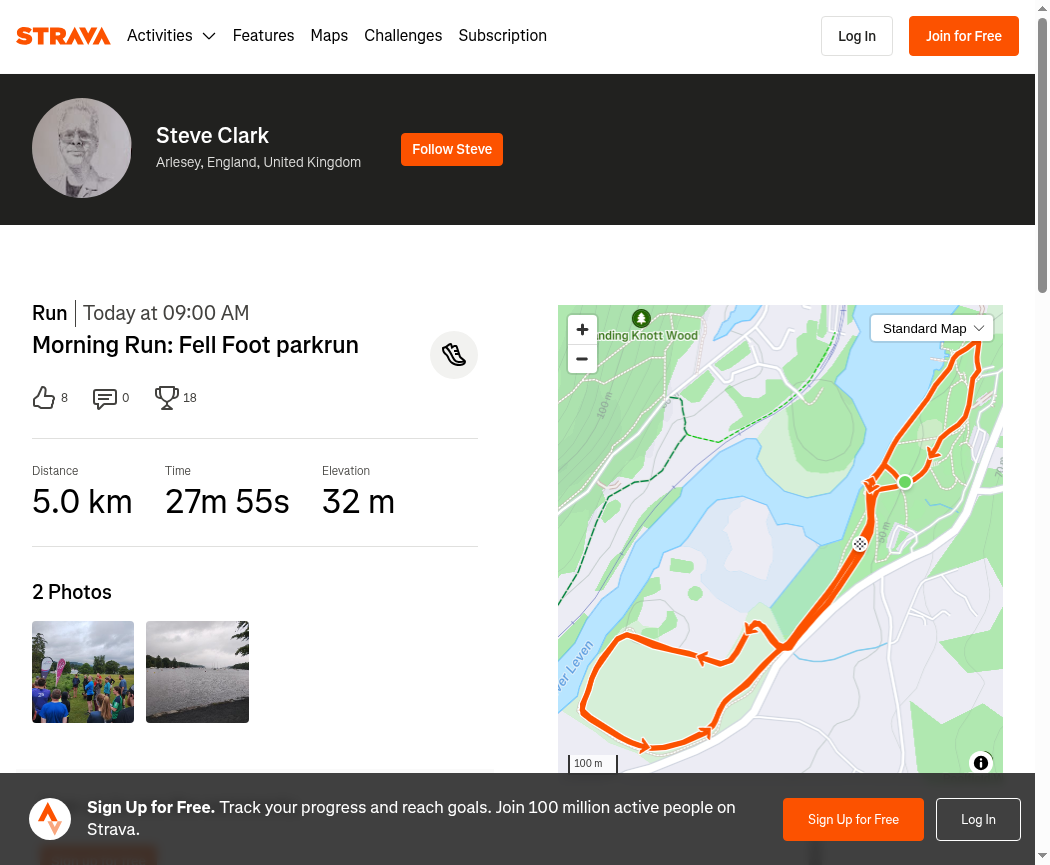
Task: Go to the Subscription page
Action: 502,35
